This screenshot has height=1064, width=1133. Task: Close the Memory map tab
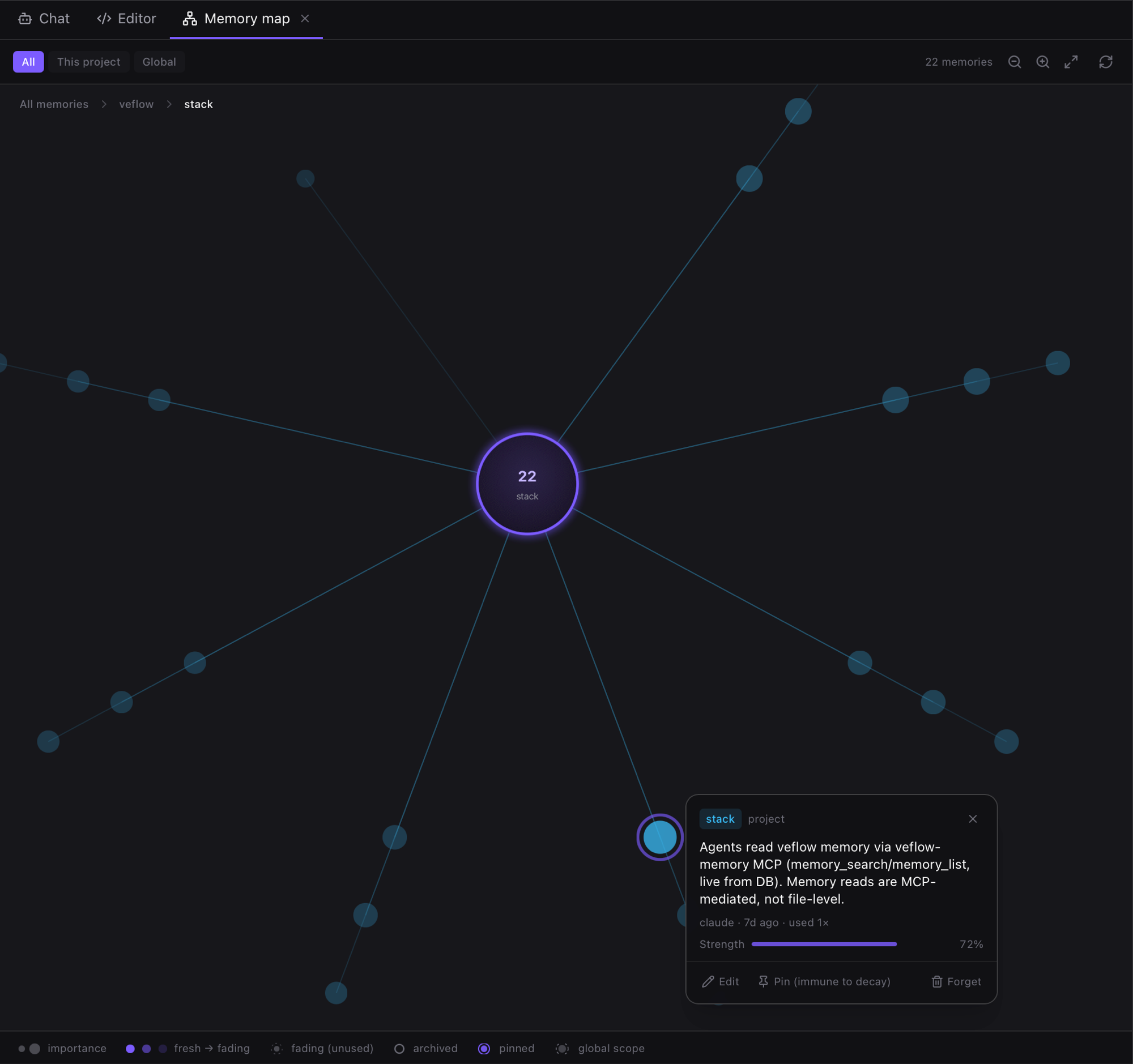click(x=305, y=19)
